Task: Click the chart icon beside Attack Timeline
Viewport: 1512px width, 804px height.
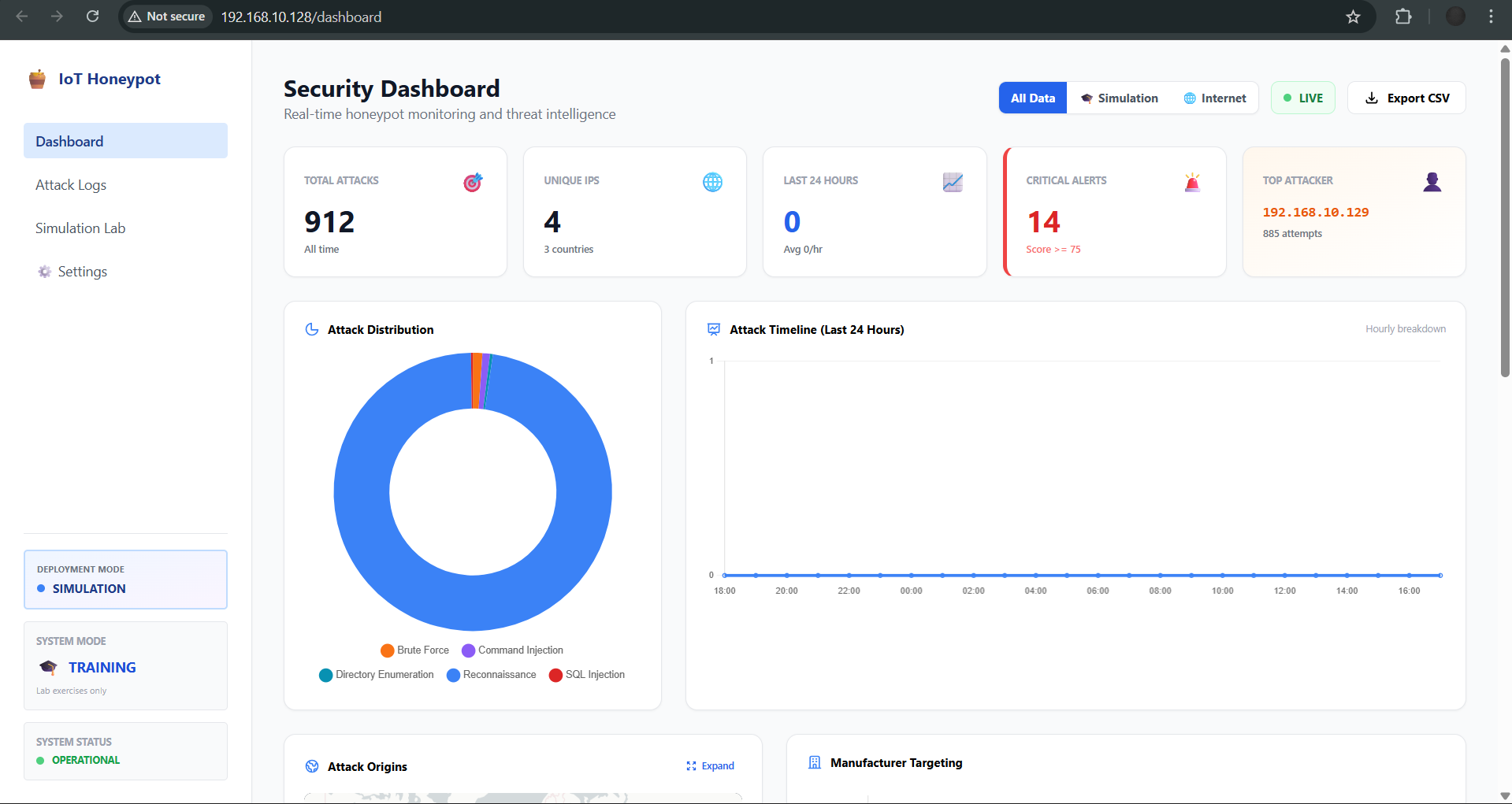Action: click(x=713, y=329)
